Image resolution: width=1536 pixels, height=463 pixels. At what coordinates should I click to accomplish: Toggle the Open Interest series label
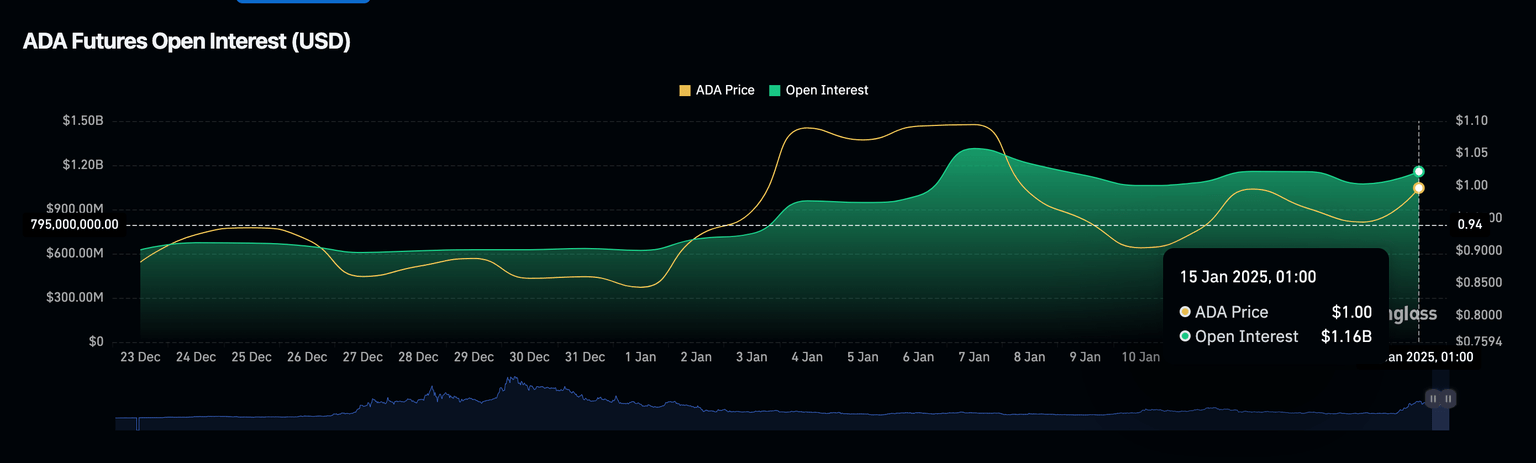826,90
